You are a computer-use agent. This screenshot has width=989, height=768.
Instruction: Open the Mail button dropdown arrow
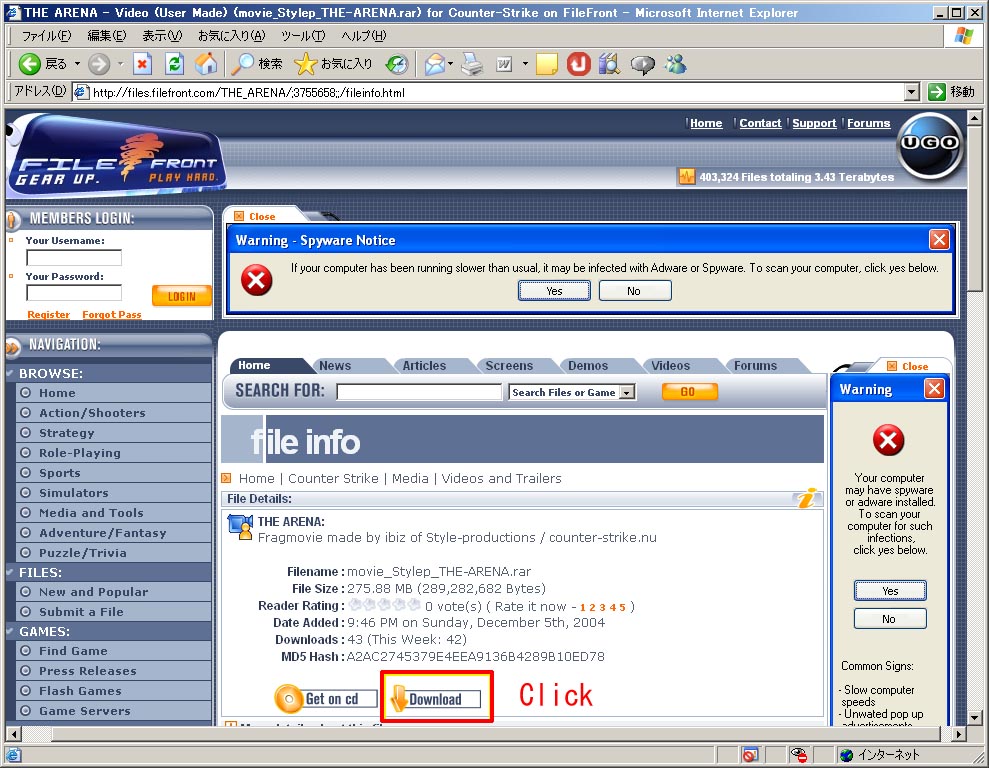point(450,64)
